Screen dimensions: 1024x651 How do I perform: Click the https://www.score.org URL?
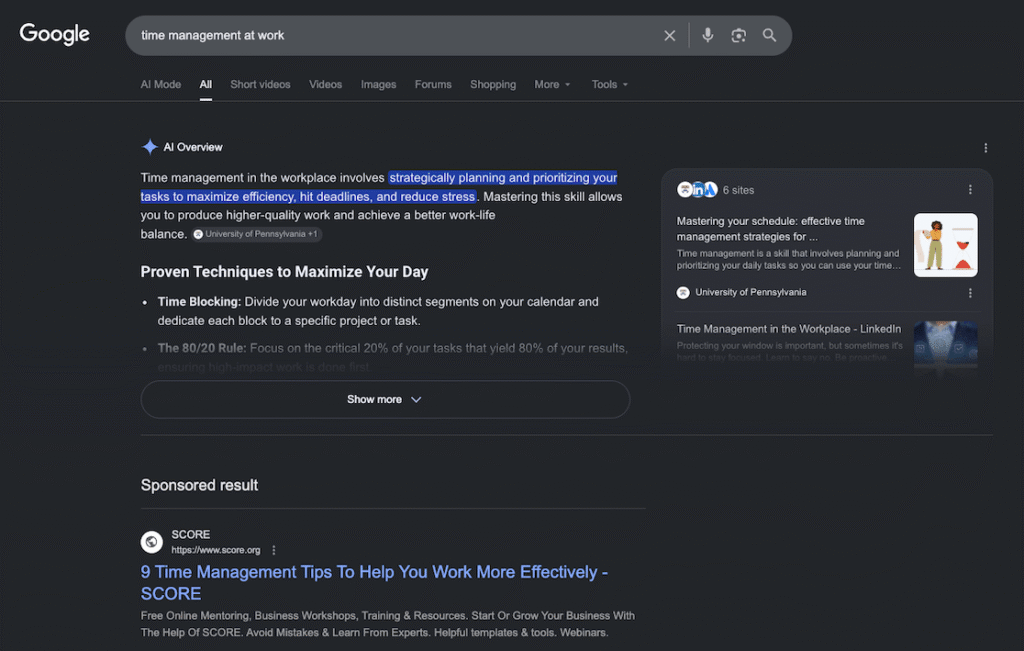click(216, 550)
